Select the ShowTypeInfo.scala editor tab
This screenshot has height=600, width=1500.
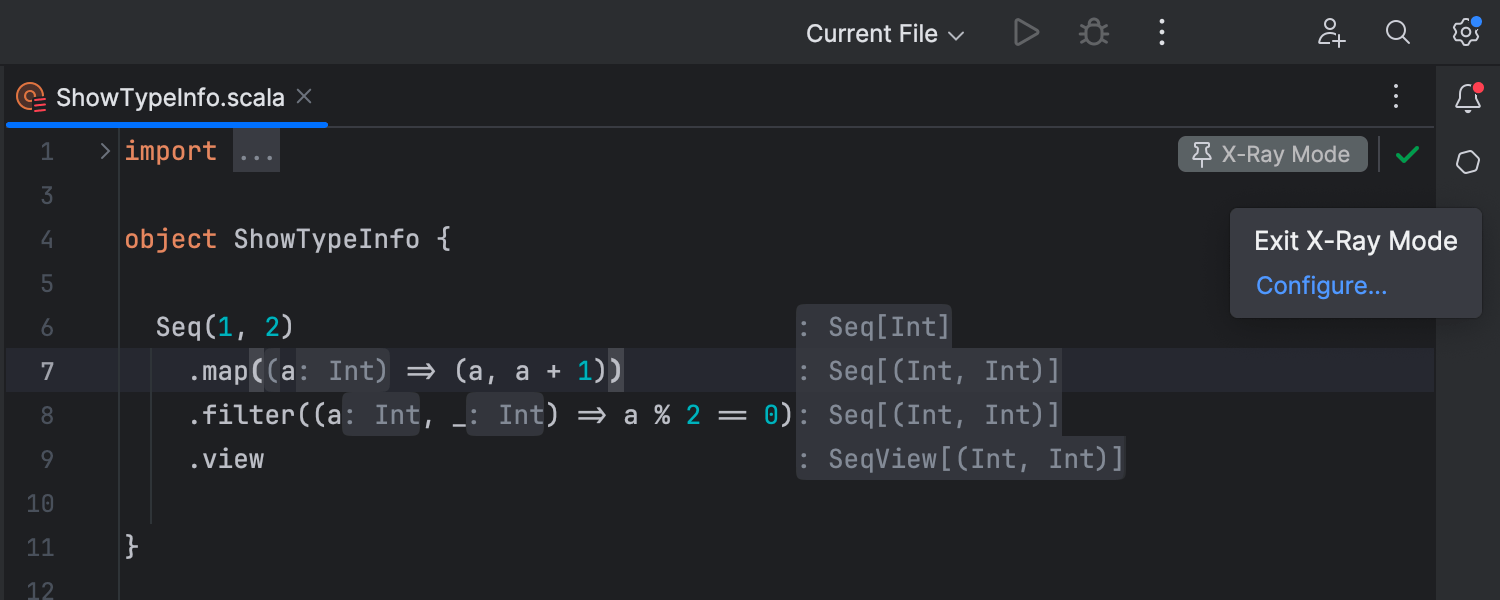(166, 97)
